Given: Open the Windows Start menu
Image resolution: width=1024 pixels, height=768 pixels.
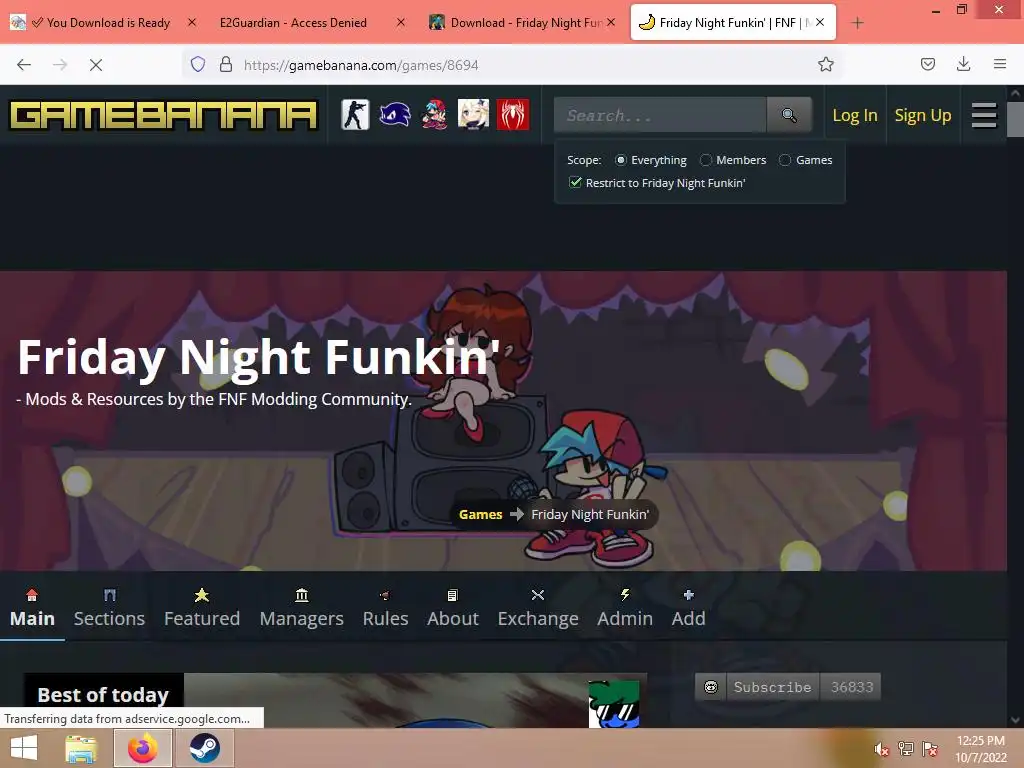Looking at the screenshot, I should (x=24, y=748).
